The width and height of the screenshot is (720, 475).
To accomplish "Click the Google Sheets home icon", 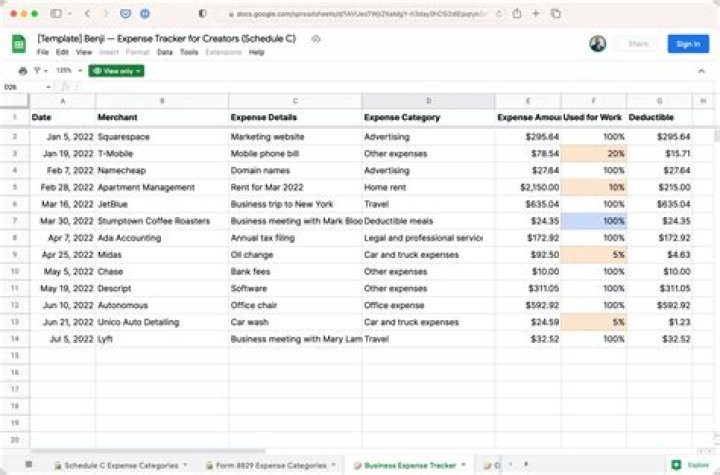I will (x=17, y=44).
